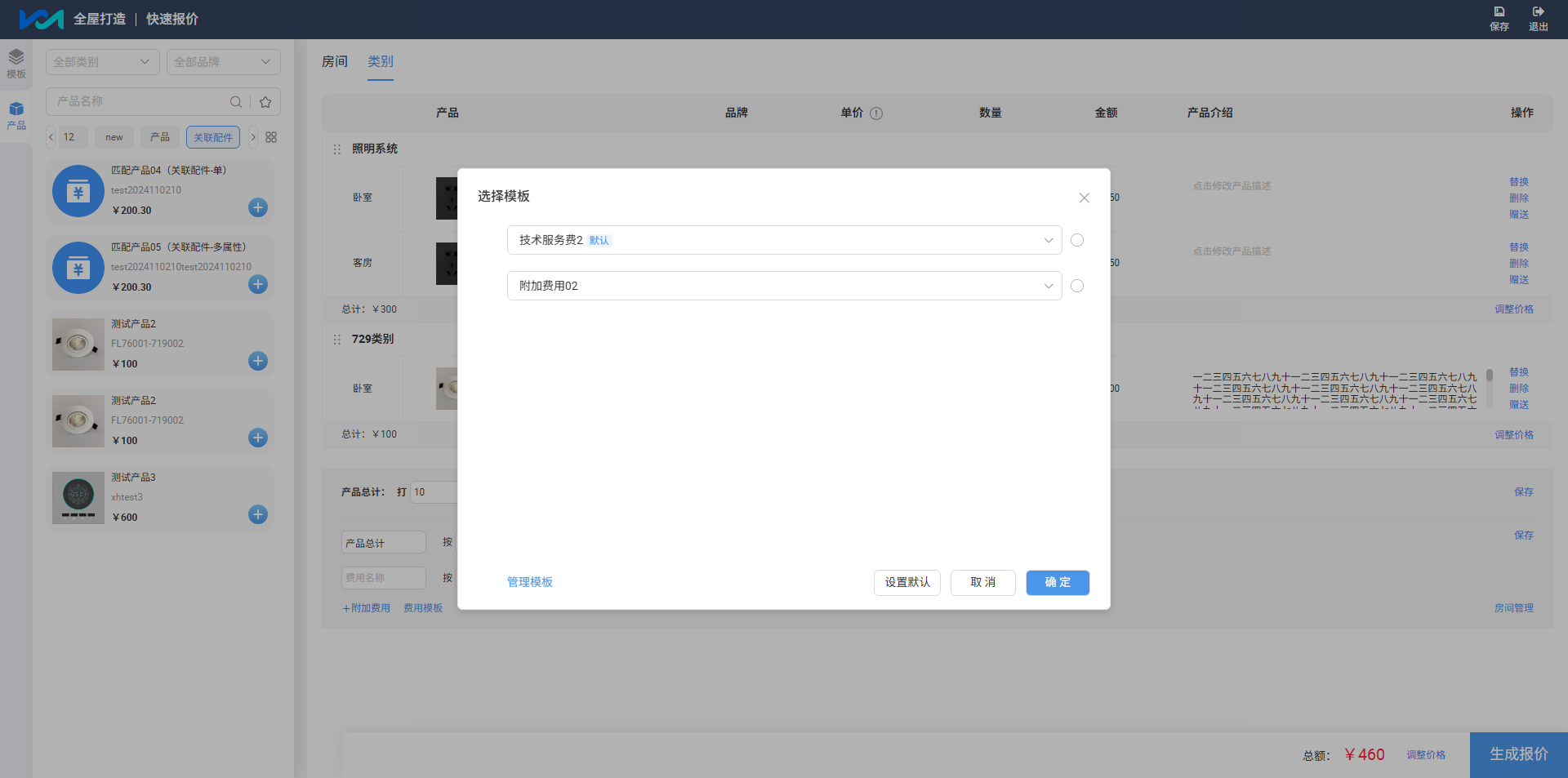
Task: Add 匹配产品05 with plus icon
Action: point(258,284)
